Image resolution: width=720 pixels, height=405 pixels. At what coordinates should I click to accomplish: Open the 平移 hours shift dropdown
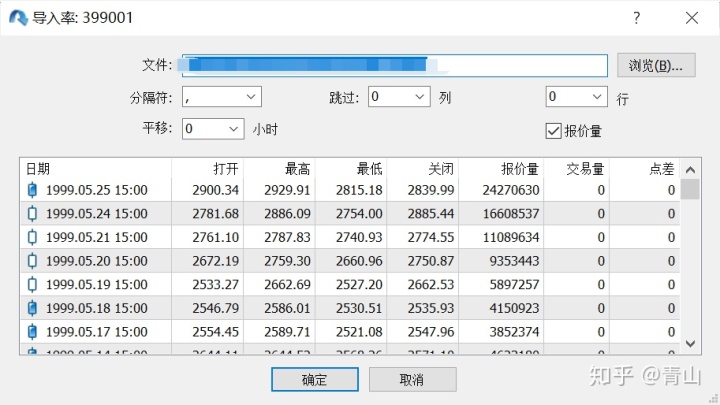(213, 129)
